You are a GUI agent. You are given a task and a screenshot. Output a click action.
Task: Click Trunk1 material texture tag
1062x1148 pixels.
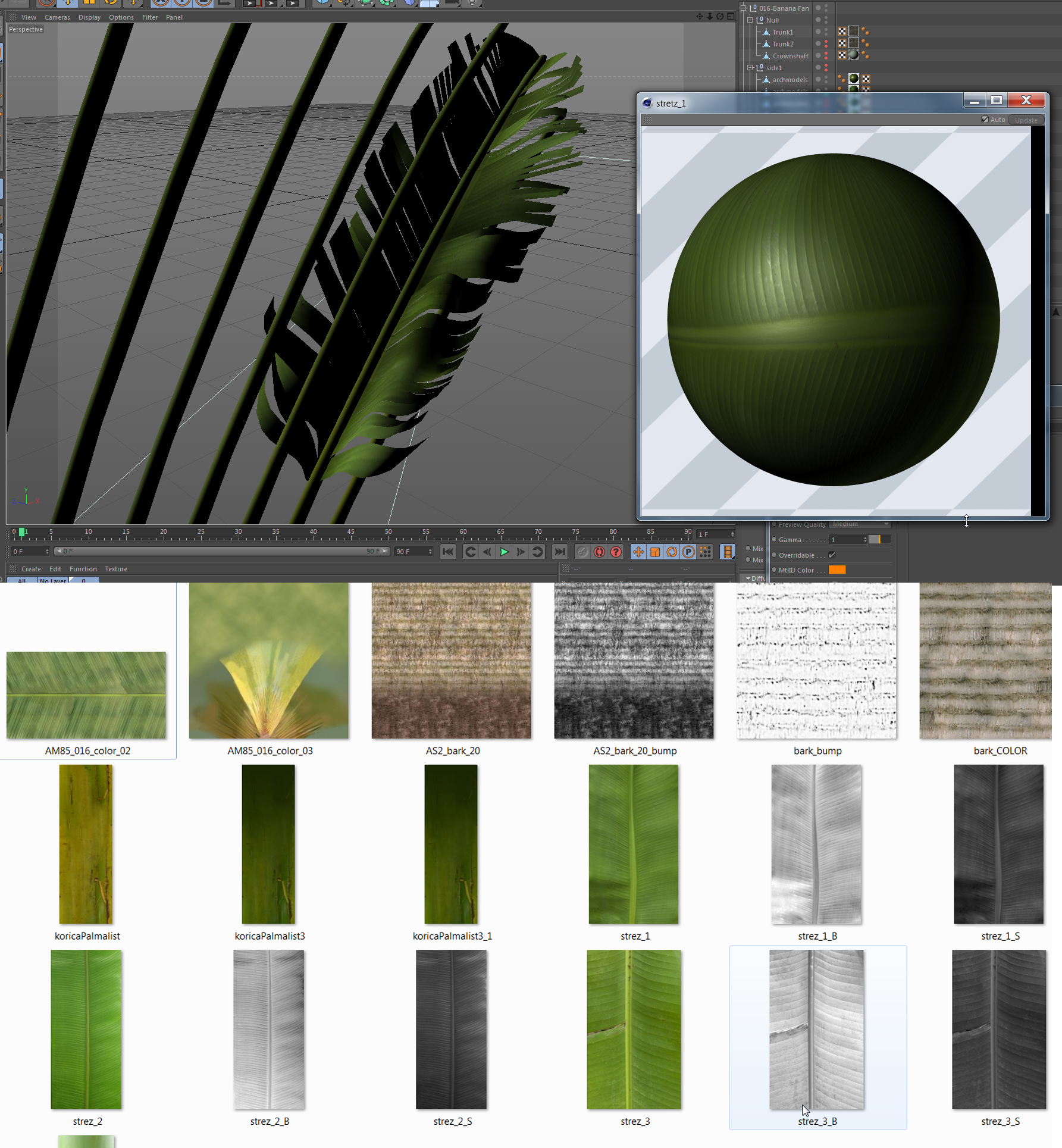pos(854,32)
